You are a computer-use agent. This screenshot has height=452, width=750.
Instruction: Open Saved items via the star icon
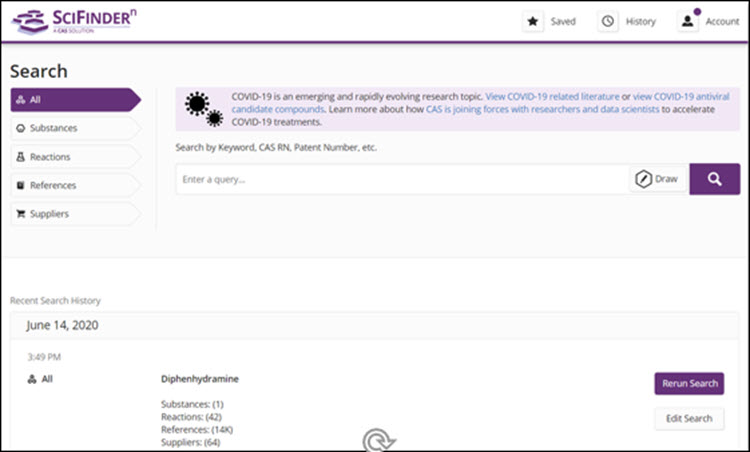point(533,22)
